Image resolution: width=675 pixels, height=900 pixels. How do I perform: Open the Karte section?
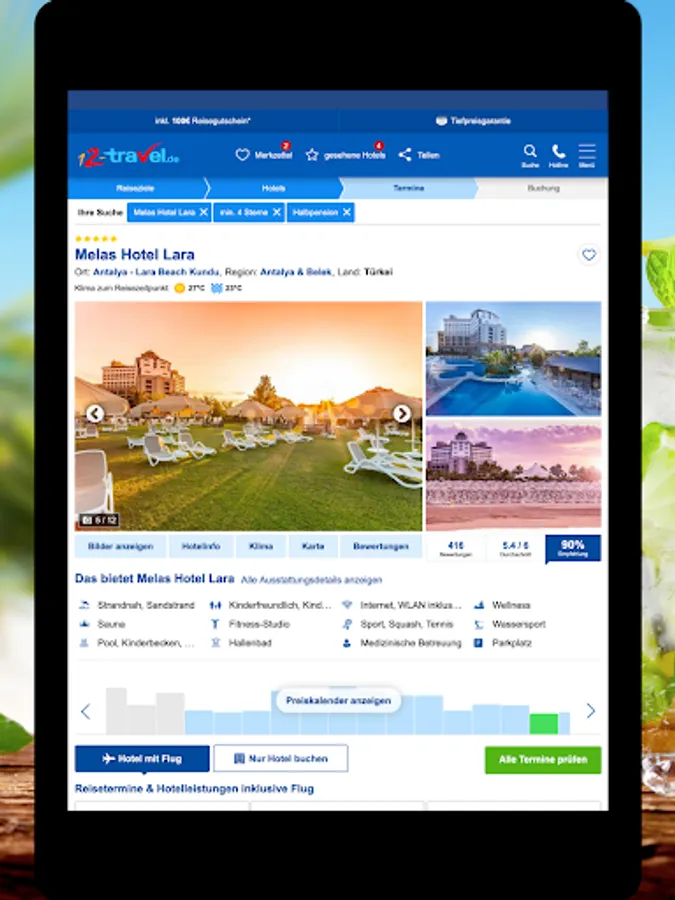pyautogui.click(x=313, y=546)
